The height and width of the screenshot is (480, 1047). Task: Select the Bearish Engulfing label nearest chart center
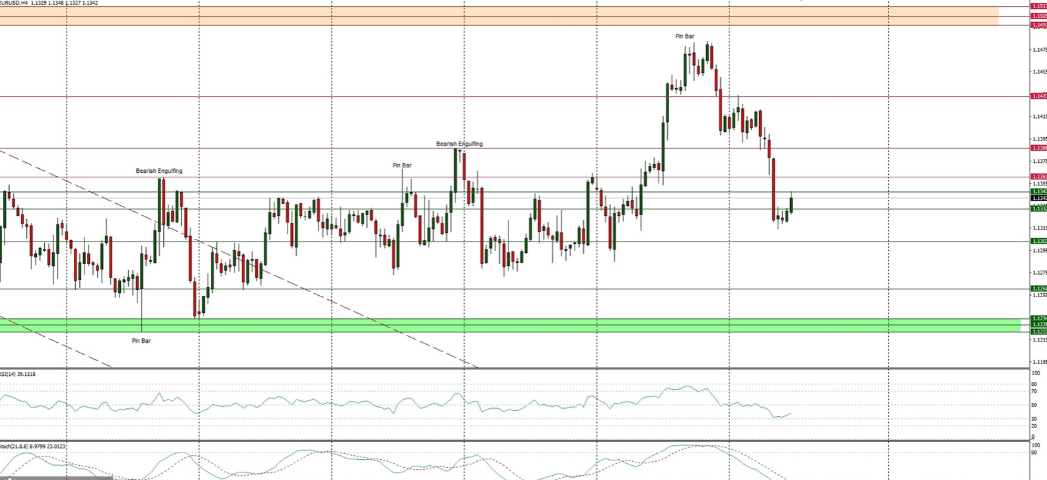tap(459, 144)
